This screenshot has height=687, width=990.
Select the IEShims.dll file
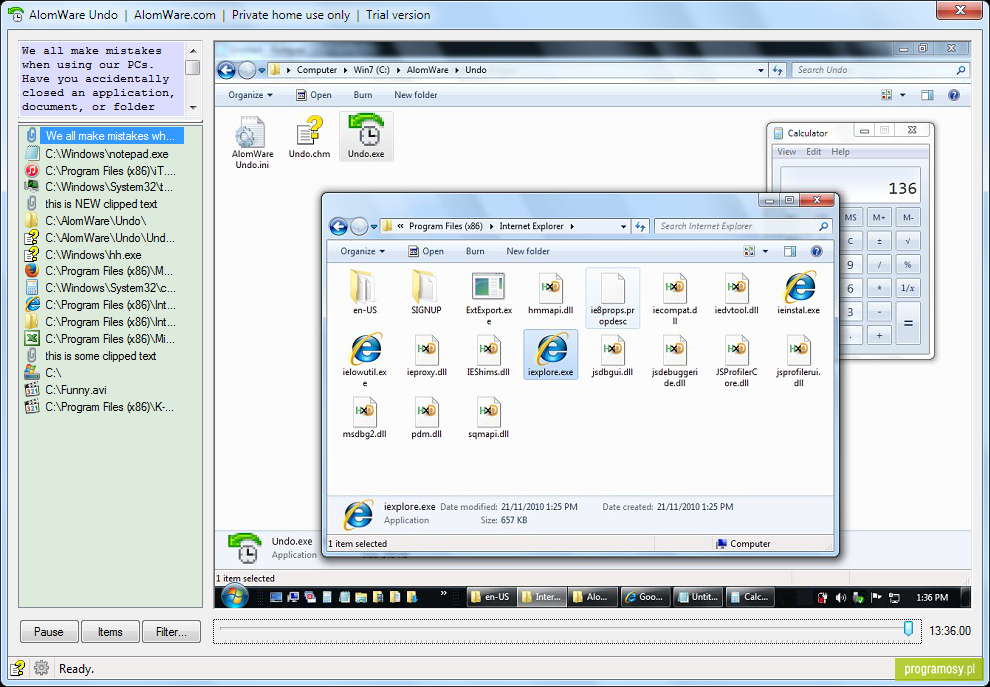tap(488, 354)
